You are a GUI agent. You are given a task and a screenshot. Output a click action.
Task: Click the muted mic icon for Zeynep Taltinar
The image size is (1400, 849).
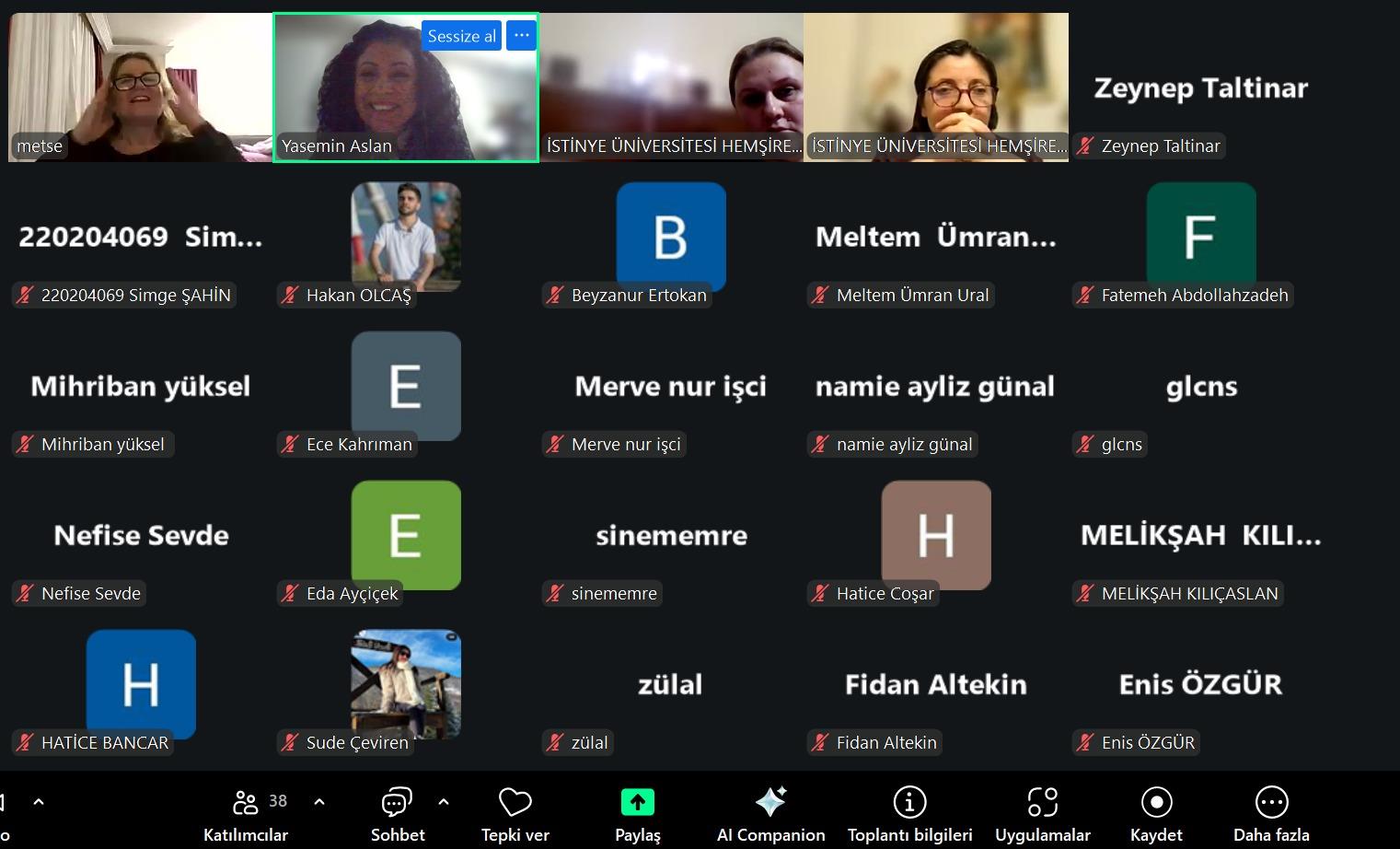click(1086, 145)
